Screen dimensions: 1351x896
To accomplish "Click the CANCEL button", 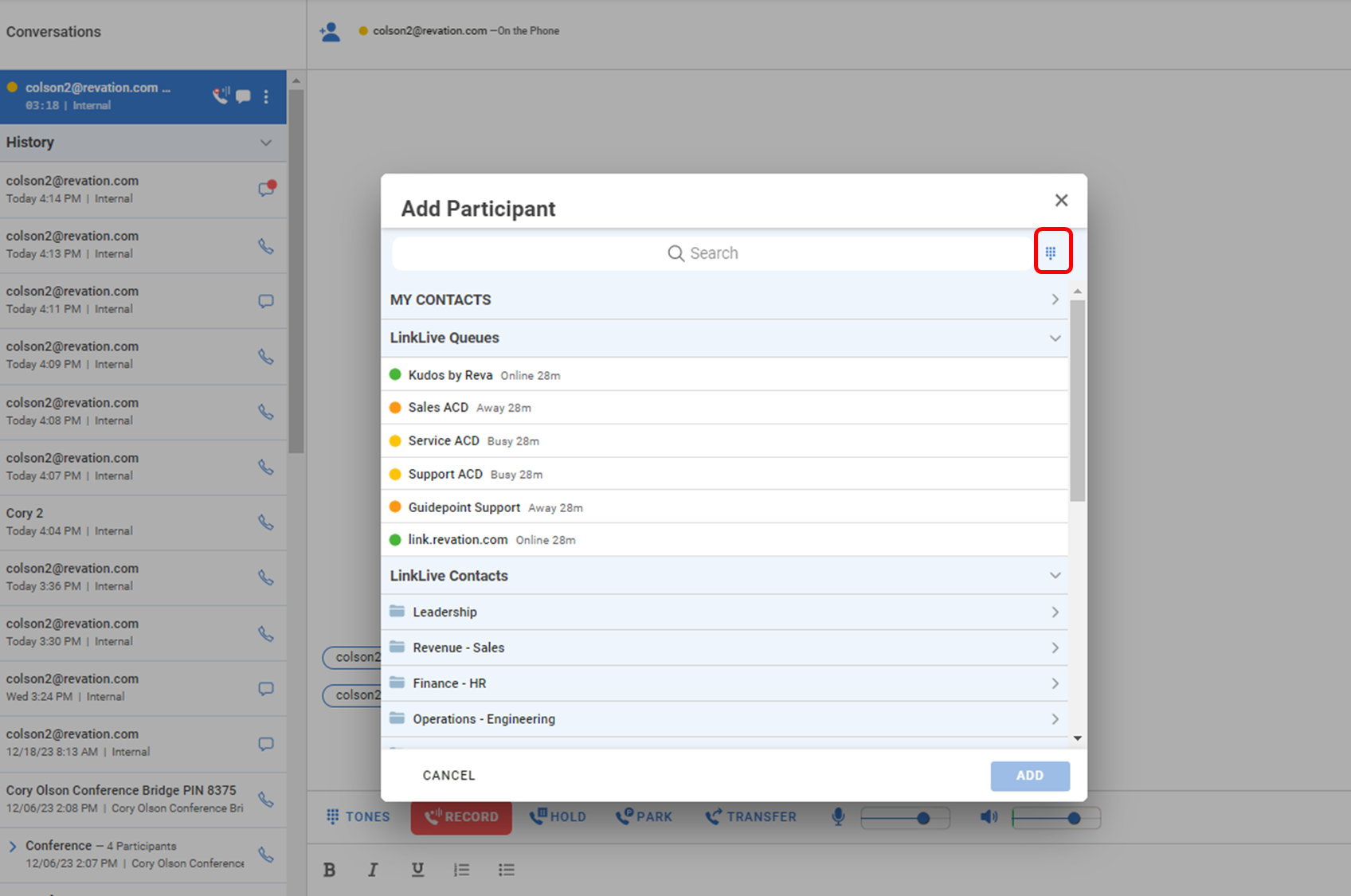I will click(448, 776).
